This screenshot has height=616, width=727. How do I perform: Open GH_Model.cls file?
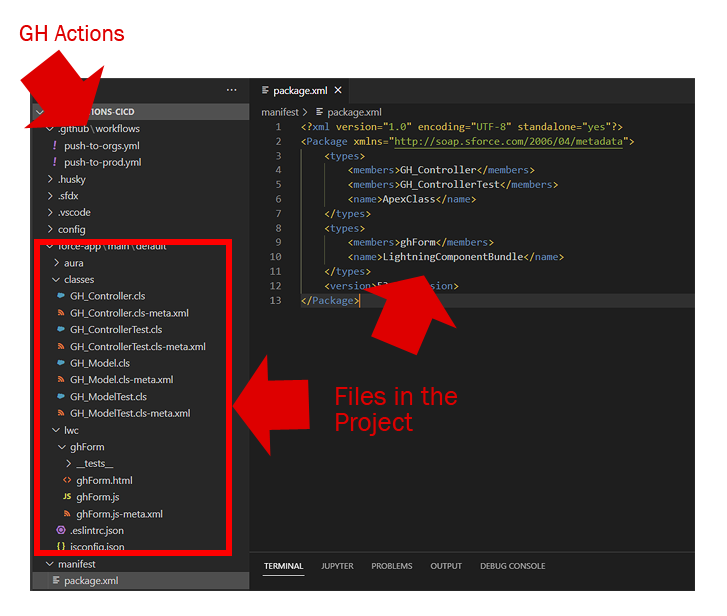coord(100,363)
